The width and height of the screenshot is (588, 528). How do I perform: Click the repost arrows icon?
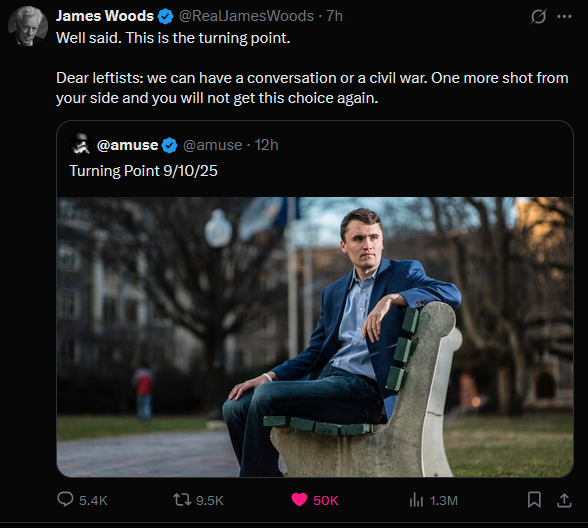pos(182,500)
